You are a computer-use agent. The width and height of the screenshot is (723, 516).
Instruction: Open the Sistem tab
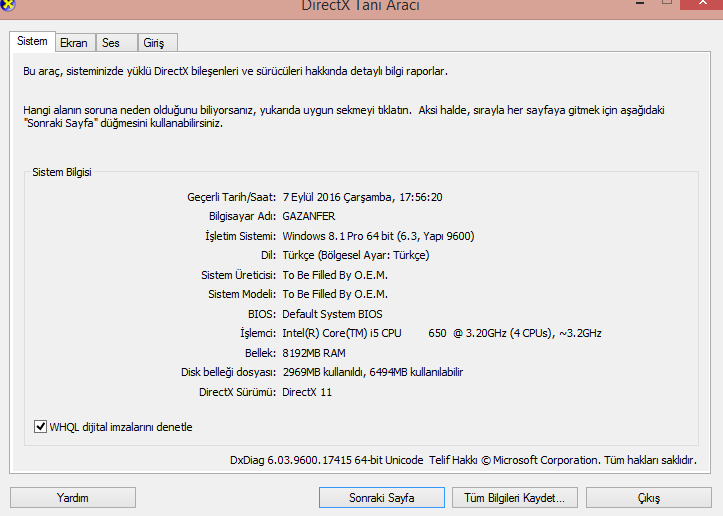32,41
